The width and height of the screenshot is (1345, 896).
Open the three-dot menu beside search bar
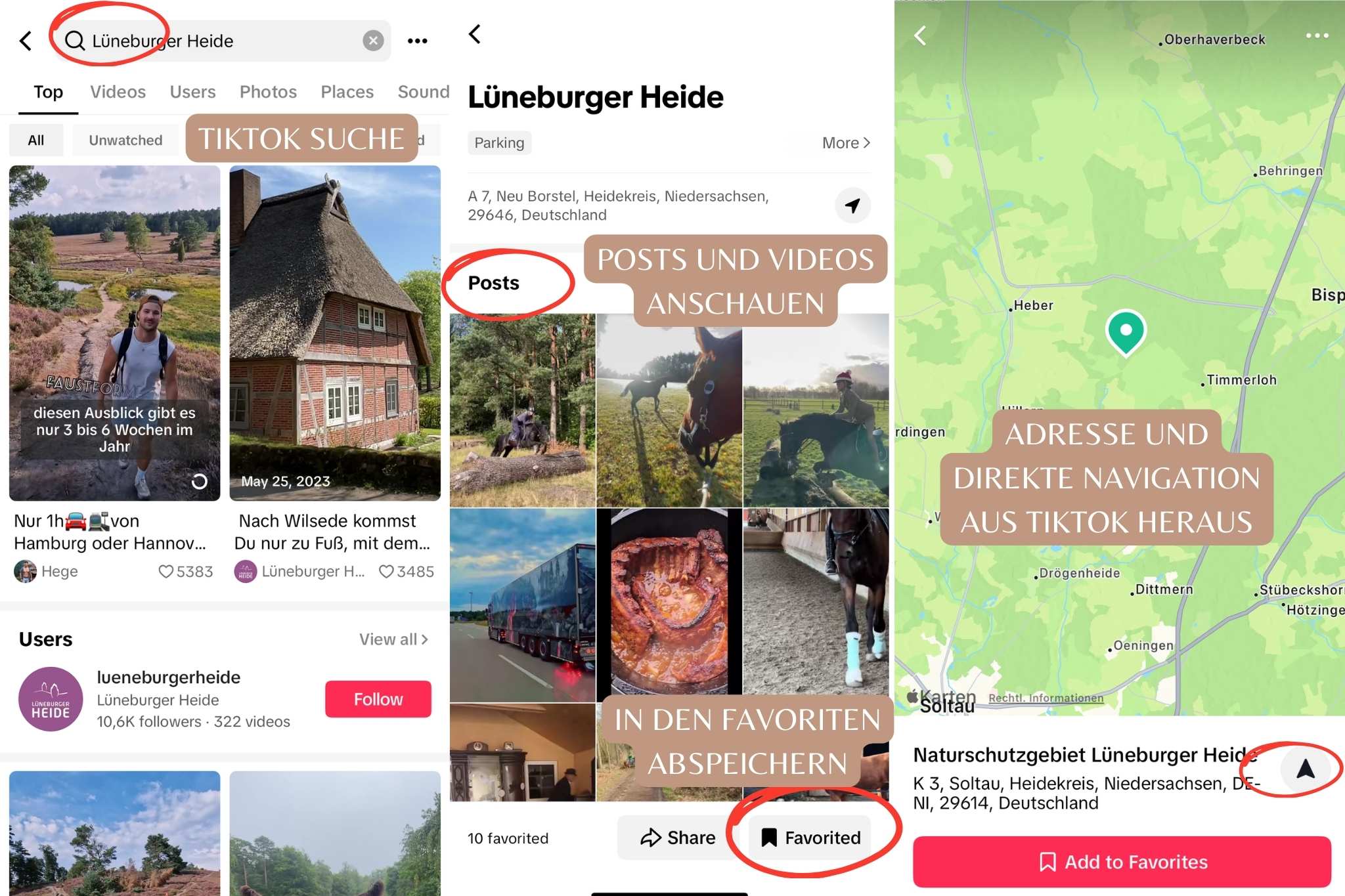[x=417, y=41]
